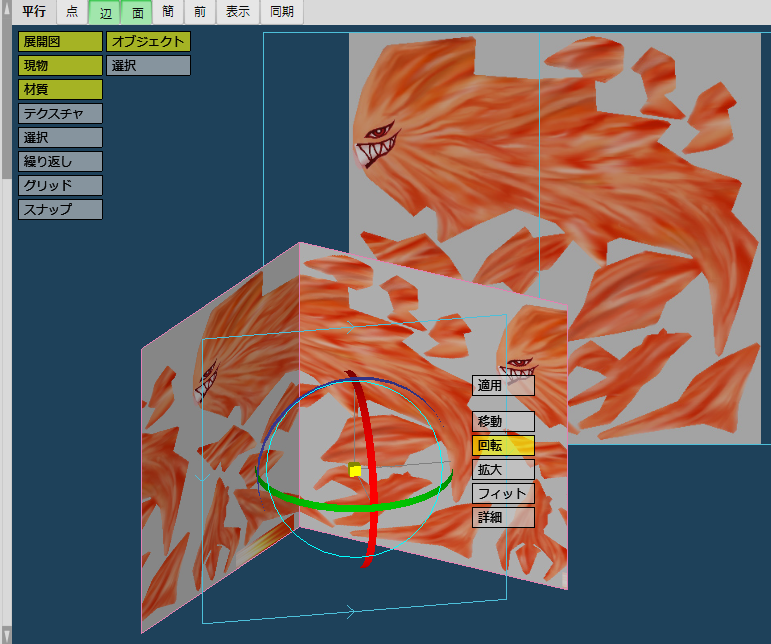The width and height of the screenshot is (771, 644).
Task: Toggle the グリッド grid option
Action: (60, 185)
